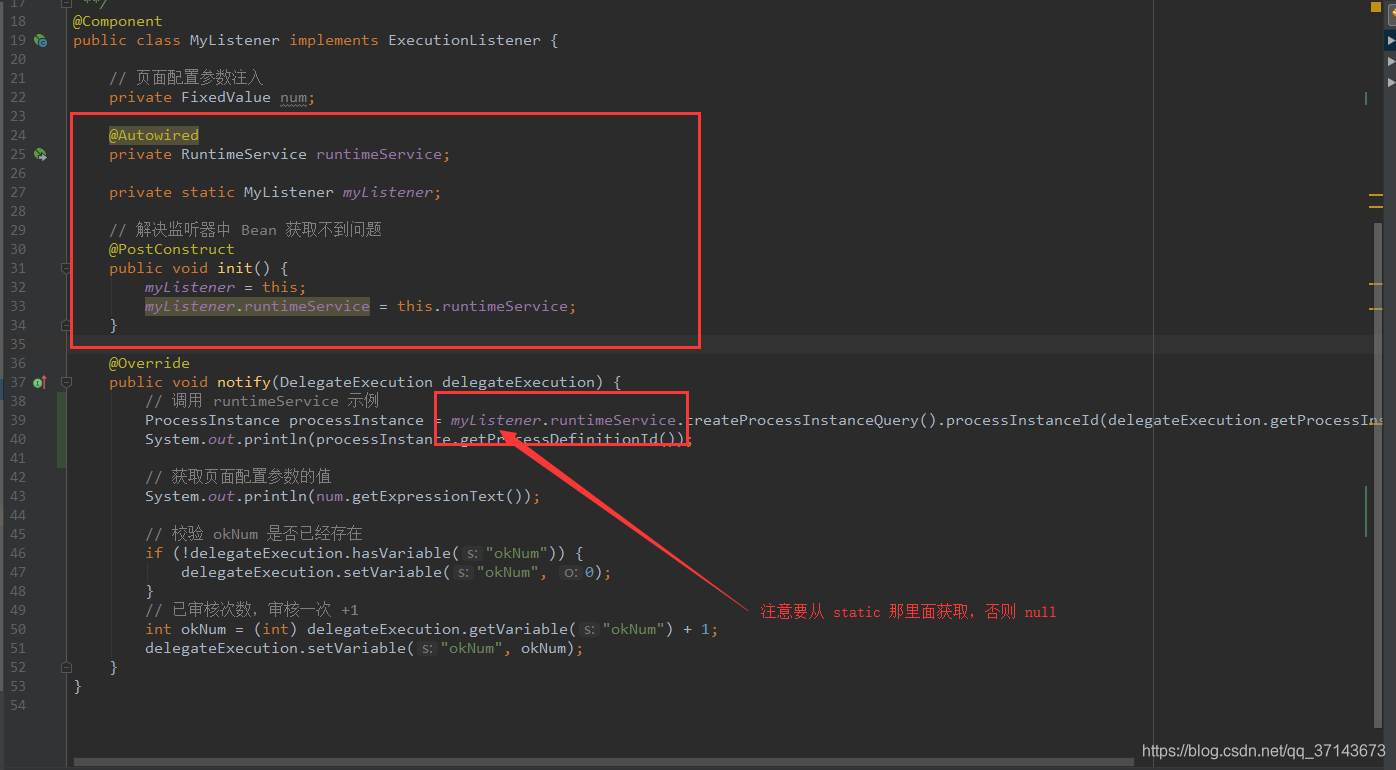Click the yellow inspection status square at top right
Image resolution: width=1396 pixels, height=770 pixels.
tap(1375, 6)
